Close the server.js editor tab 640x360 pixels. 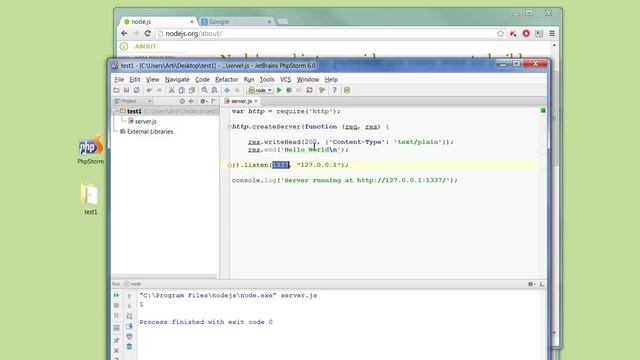(256, 101)
